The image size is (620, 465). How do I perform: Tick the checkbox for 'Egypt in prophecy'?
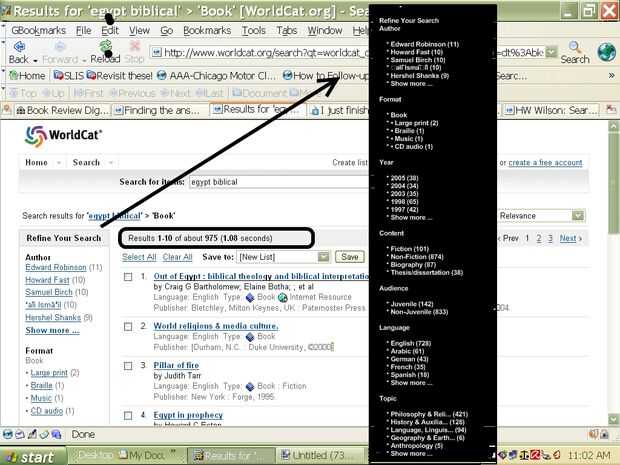pyautogui.click(x=128, y=416)
